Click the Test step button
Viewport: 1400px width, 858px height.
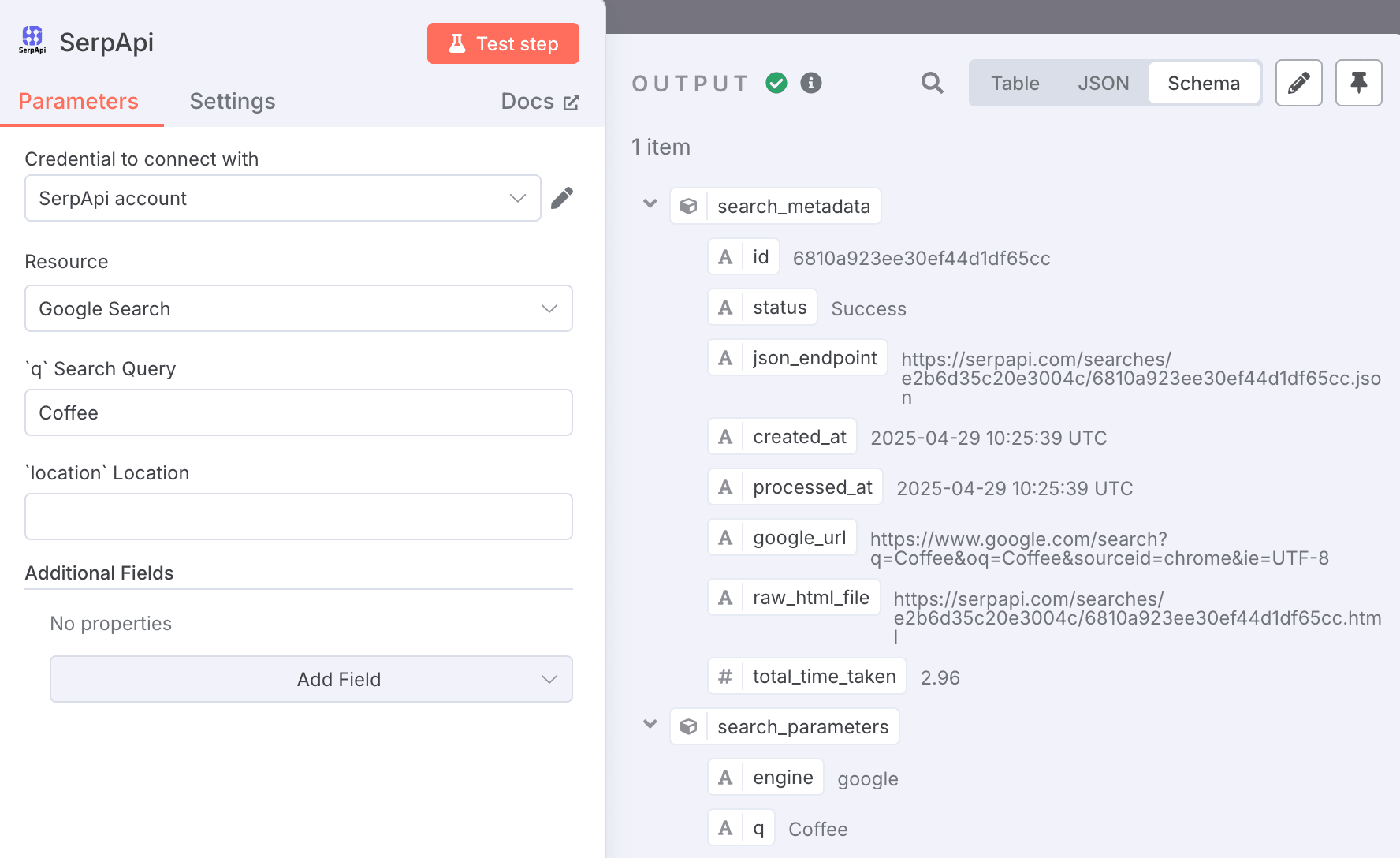[503, 43]
